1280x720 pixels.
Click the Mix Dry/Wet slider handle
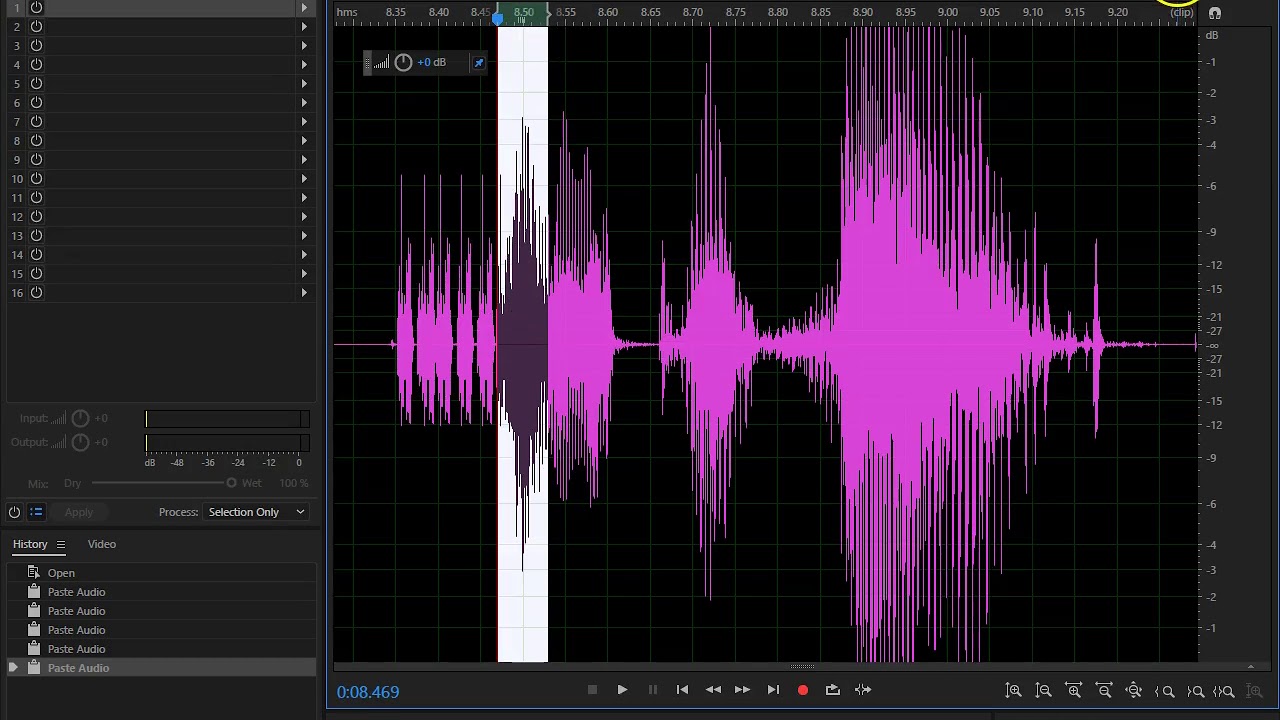[231, 483]
